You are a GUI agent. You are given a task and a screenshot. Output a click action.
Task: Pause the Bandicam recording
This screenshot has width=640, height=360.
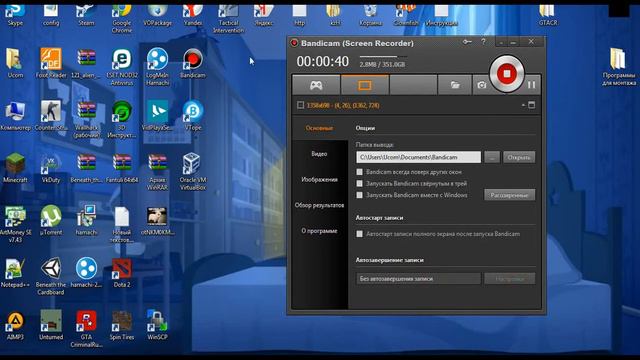click(531, 85)
